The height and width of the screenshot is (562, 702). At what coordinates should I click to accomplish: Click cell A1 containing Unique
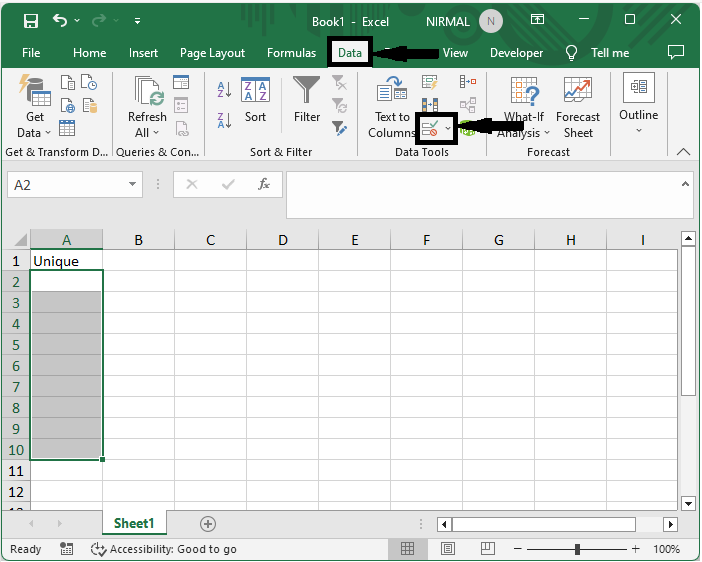66,261
